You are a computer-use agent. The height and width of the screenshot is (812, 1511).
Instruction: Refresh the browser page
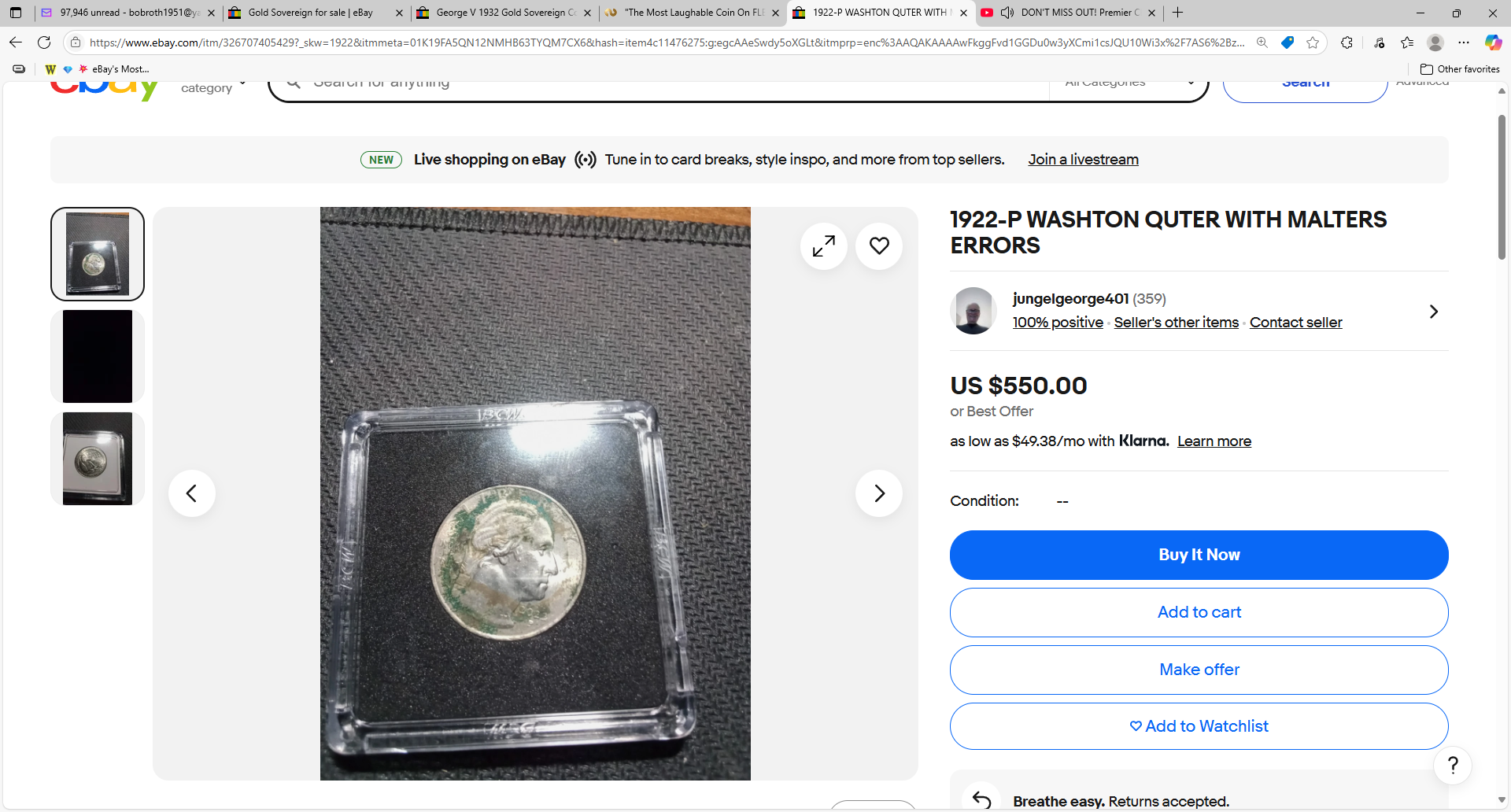(44, 42)
